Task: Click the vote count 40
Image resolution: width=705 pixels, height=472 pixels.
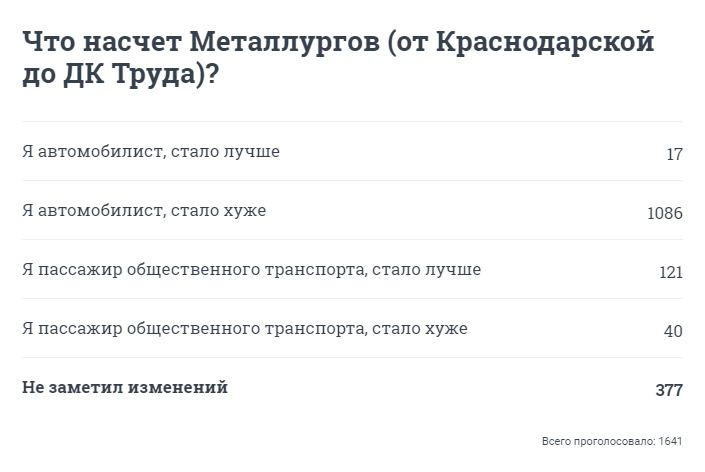Action: pos(673,331)
